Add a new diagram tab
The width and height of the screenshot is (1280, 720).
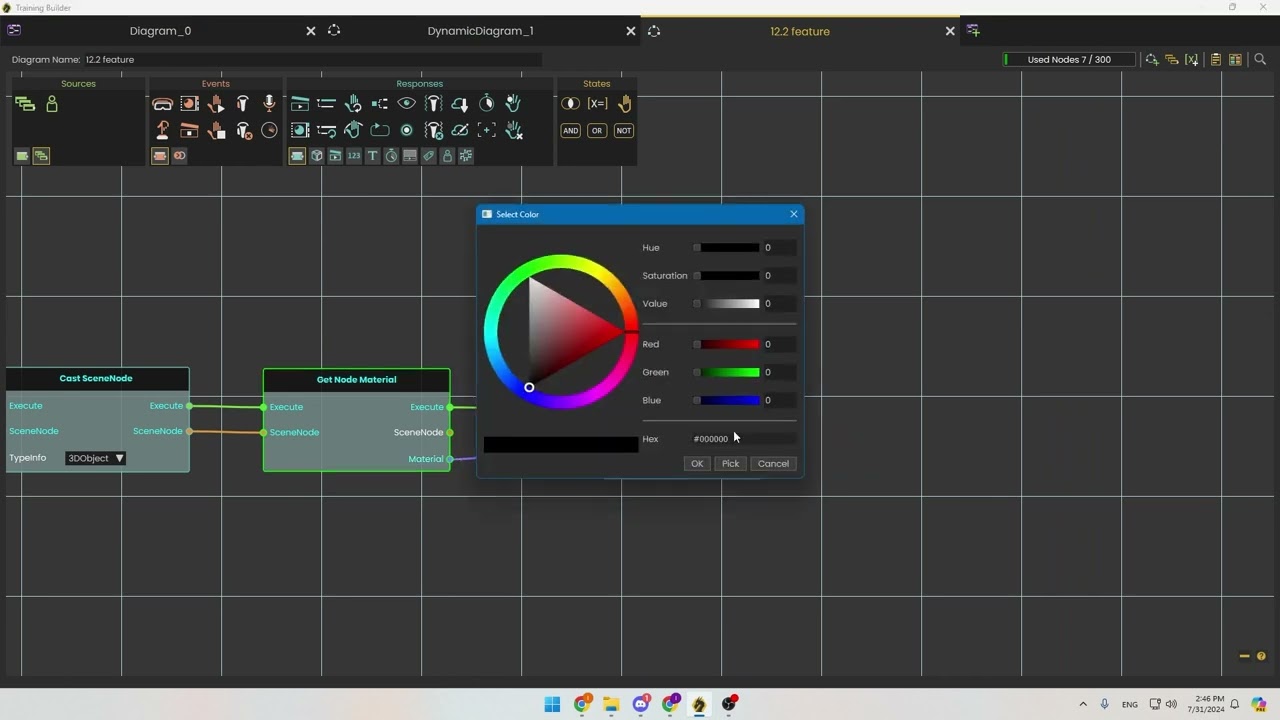[x=973, y=31]
